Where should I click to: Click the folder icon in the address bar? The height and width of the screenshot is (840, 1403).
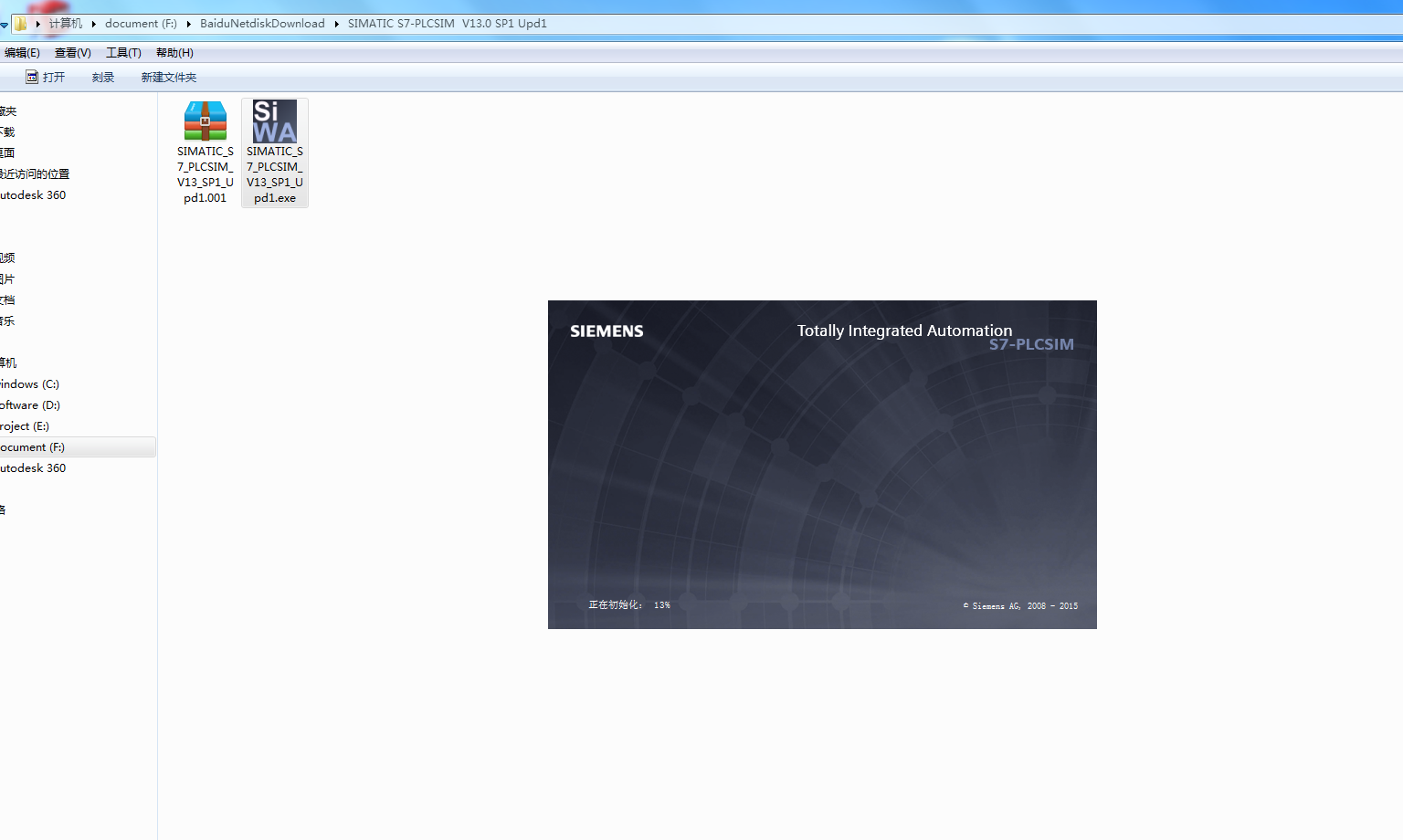pos(20,24)
